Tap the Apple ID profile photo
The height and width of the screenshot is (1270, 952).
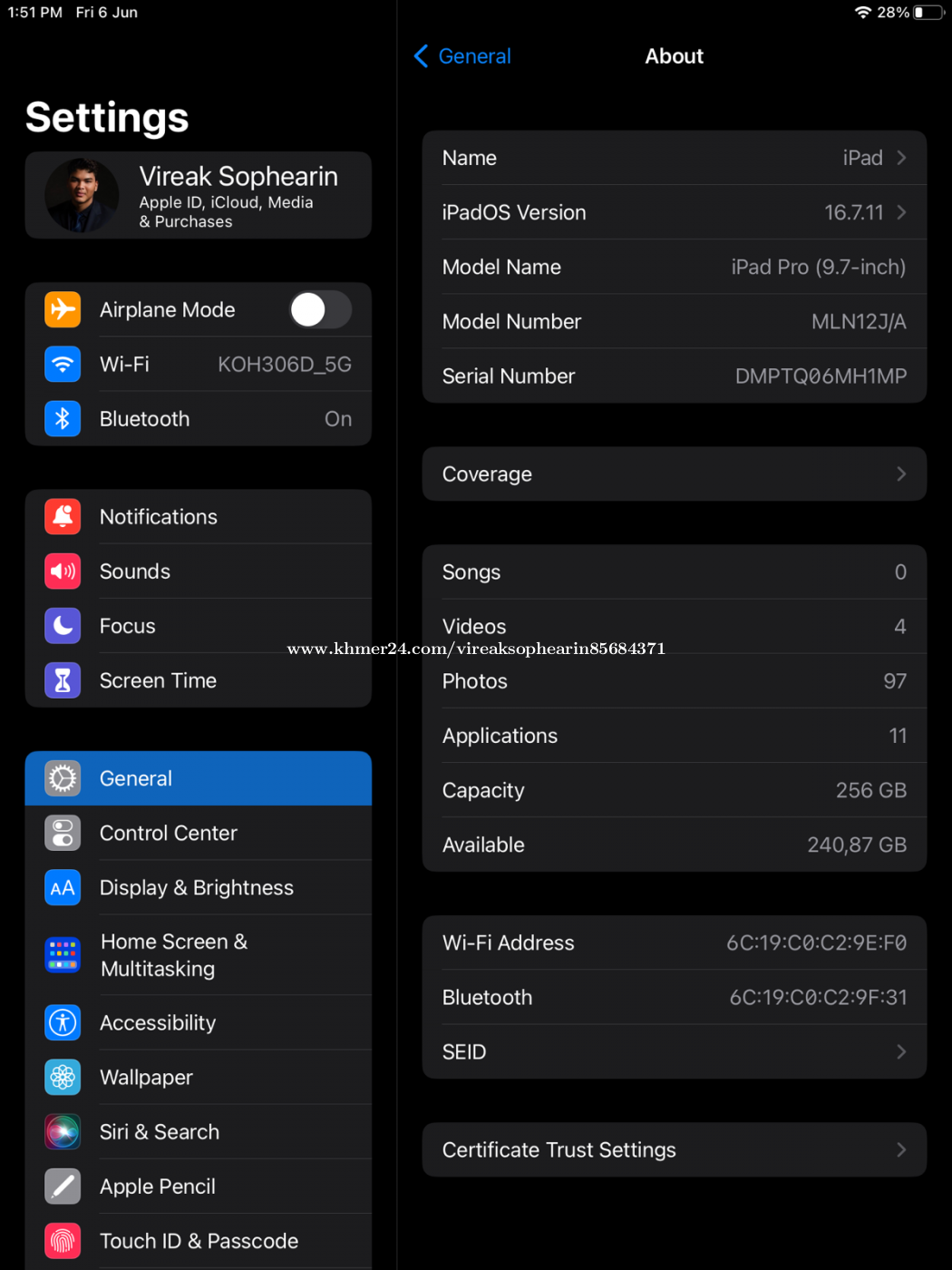[x=82, y=195]
